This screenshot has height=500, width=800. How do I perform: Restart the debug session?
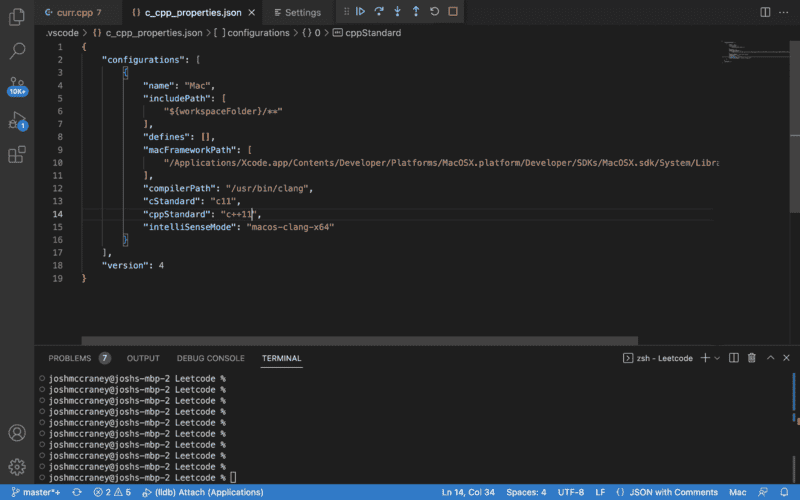434,11
